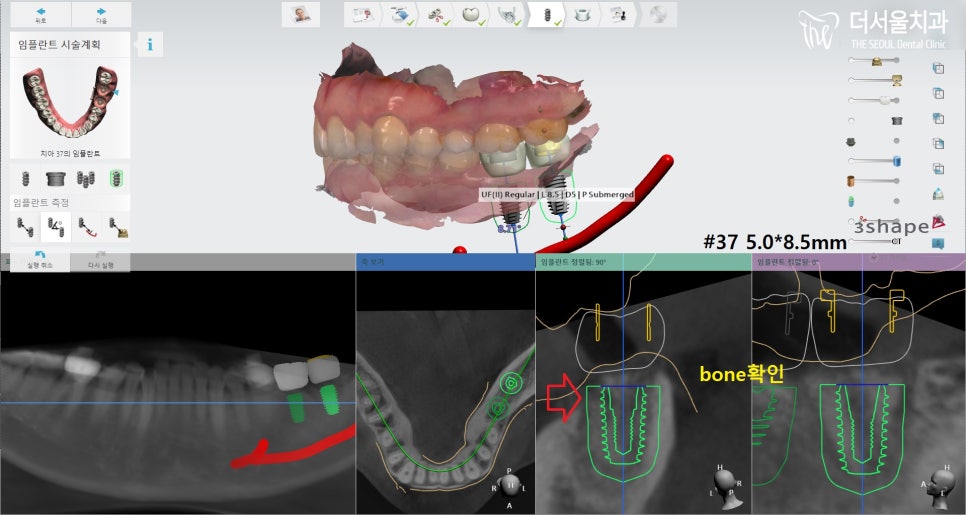The height and width of the screenshot is (515, 966).
Task: Click 다시 실행 redo button
Action: (101, 259)
